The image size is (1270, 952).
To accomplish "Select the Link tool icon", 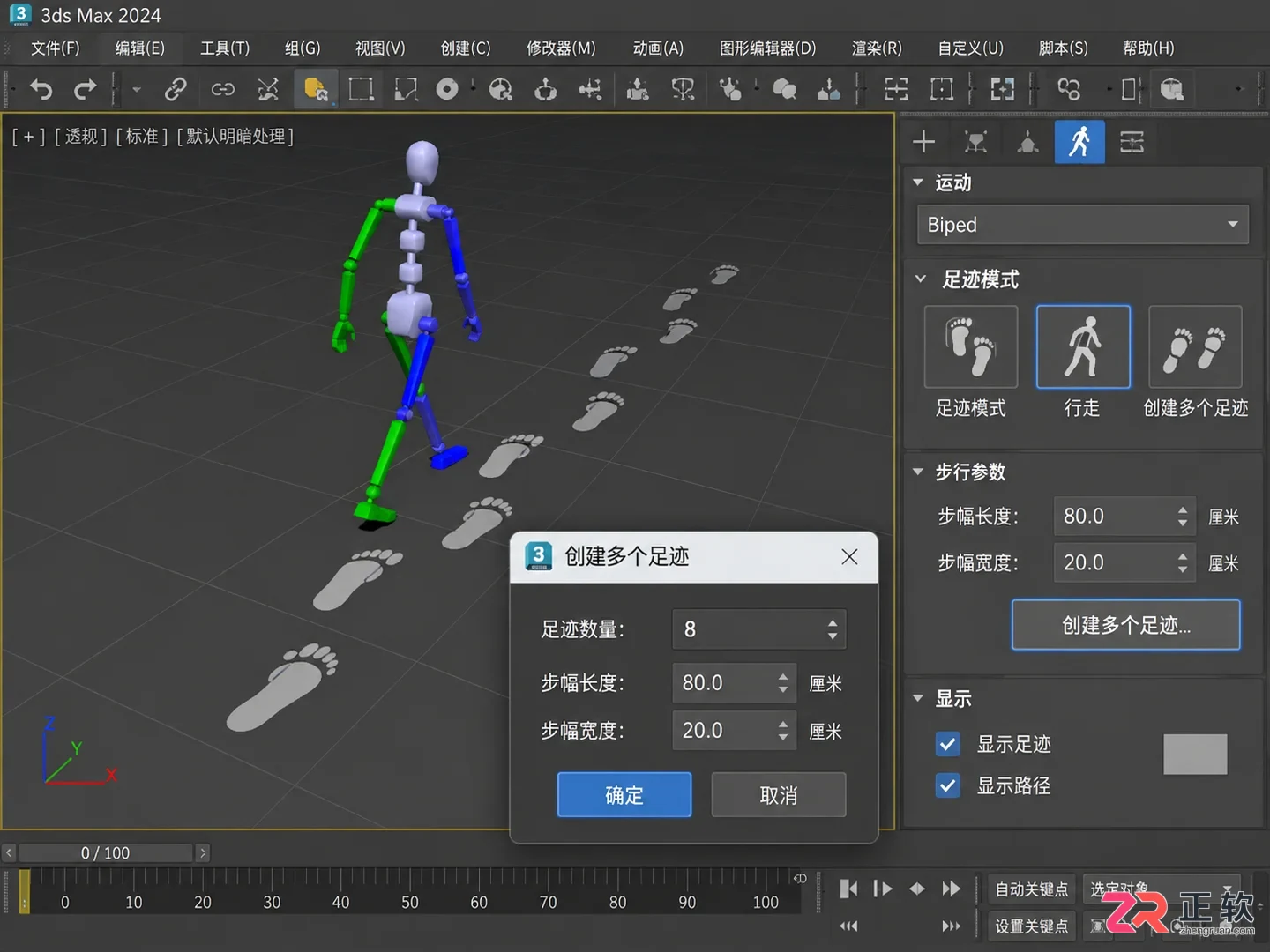I will [x=176, y=89].
